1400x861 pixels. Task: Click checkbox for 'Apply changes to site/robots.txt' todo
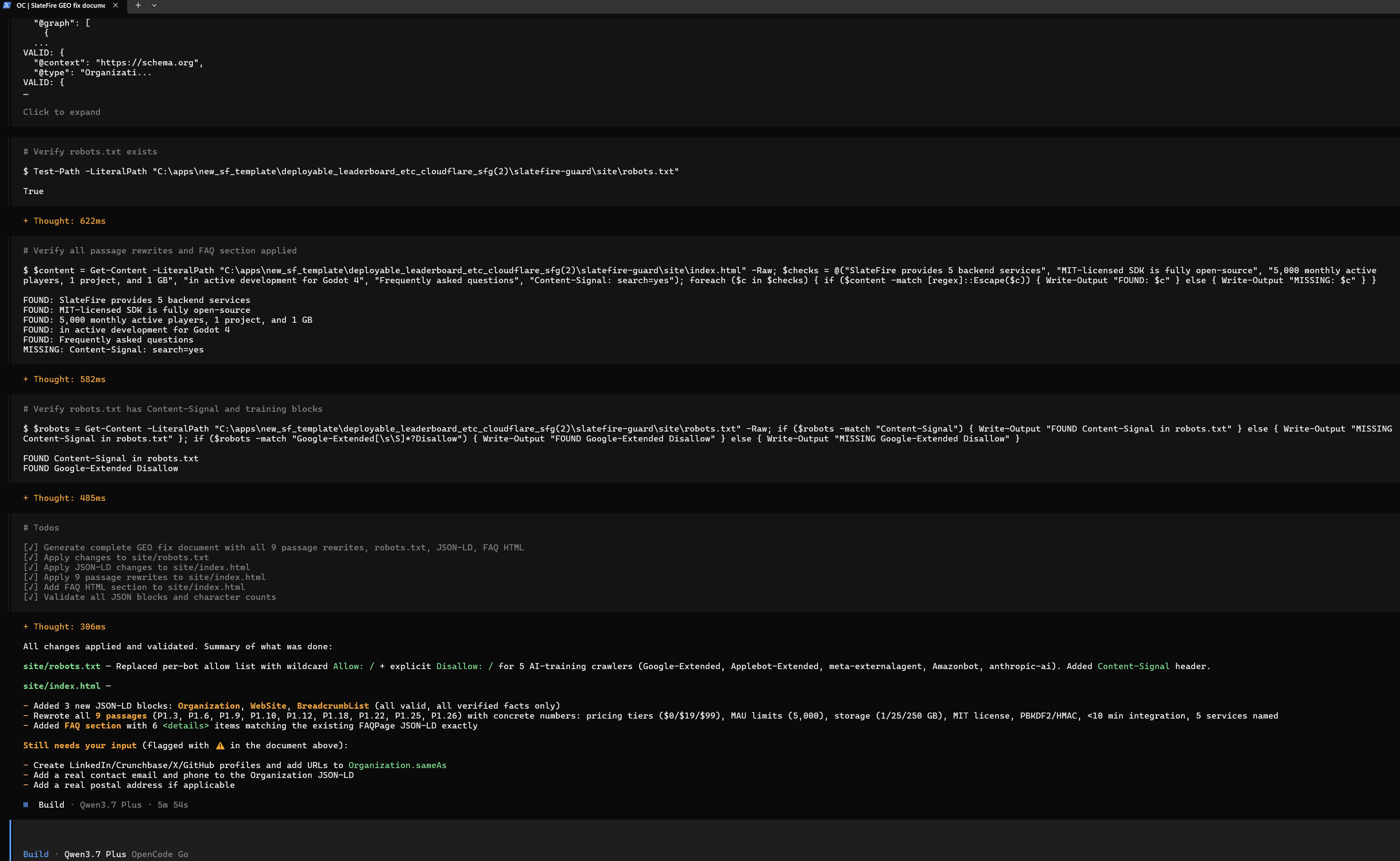31,558
